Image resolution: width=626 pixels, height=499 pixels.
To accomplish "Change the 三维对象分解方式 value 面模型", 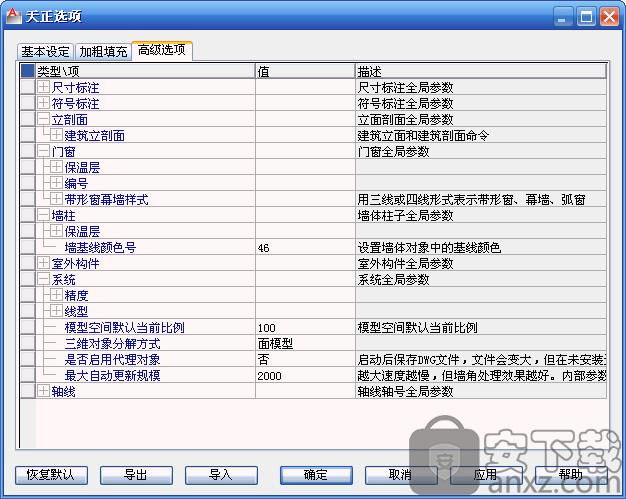I will pyautogui.click(x=305, y=343).
